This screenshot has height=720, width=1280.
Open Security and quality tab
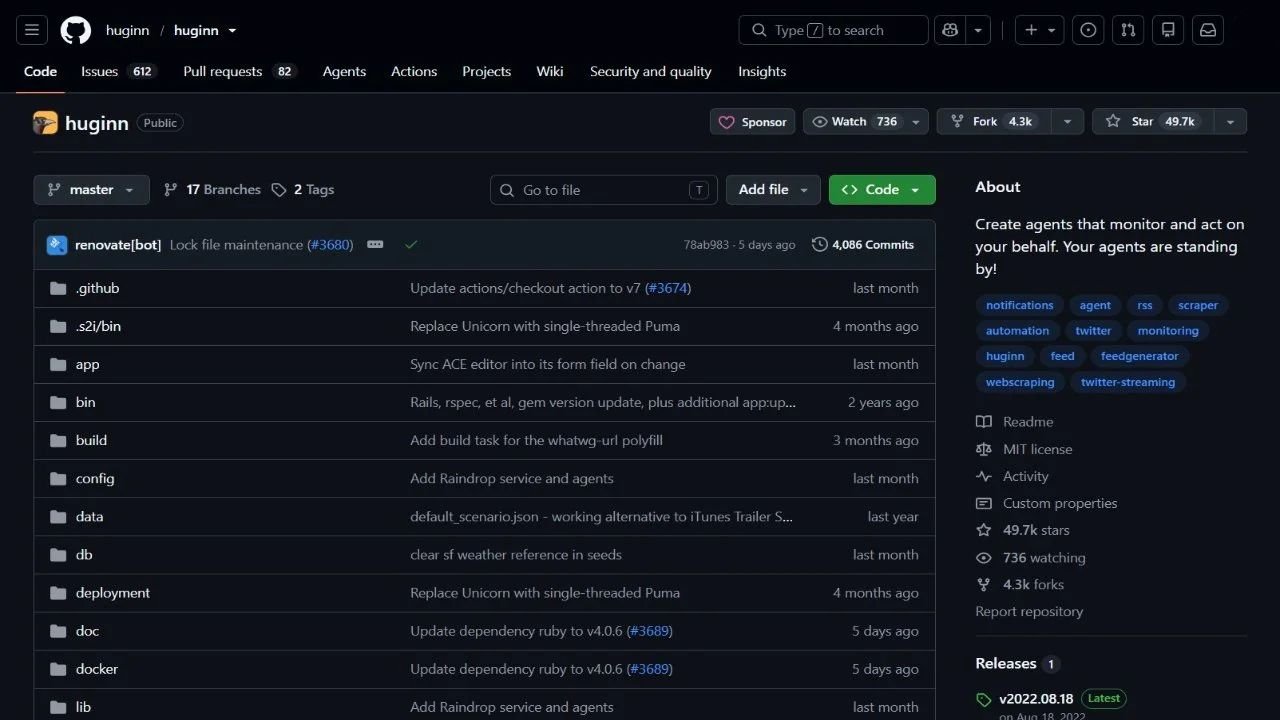(x=651, y=72)
